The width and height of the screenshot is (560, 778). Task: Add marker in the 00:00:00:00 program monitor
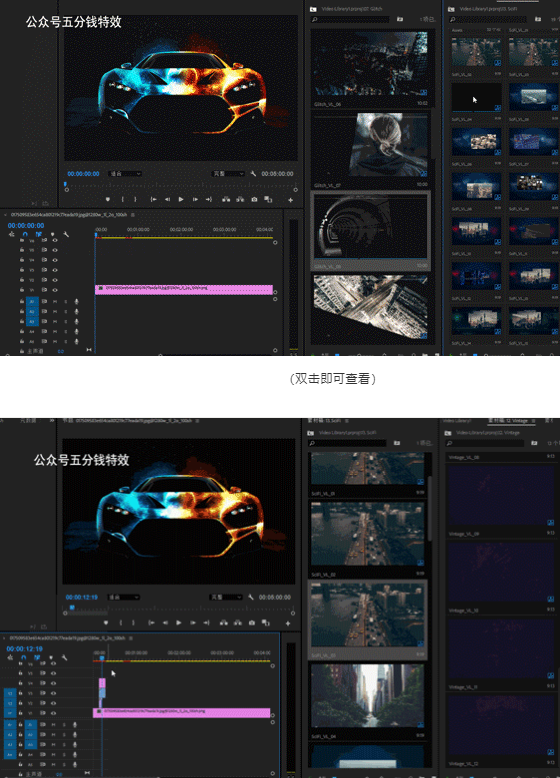point(108,199)
